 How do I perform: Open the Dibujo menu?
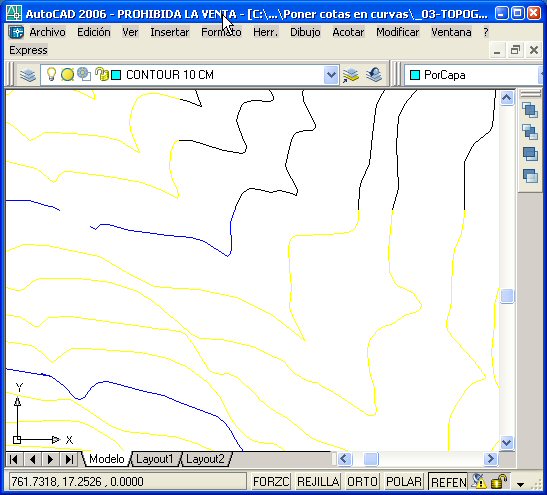coord(305,32)
